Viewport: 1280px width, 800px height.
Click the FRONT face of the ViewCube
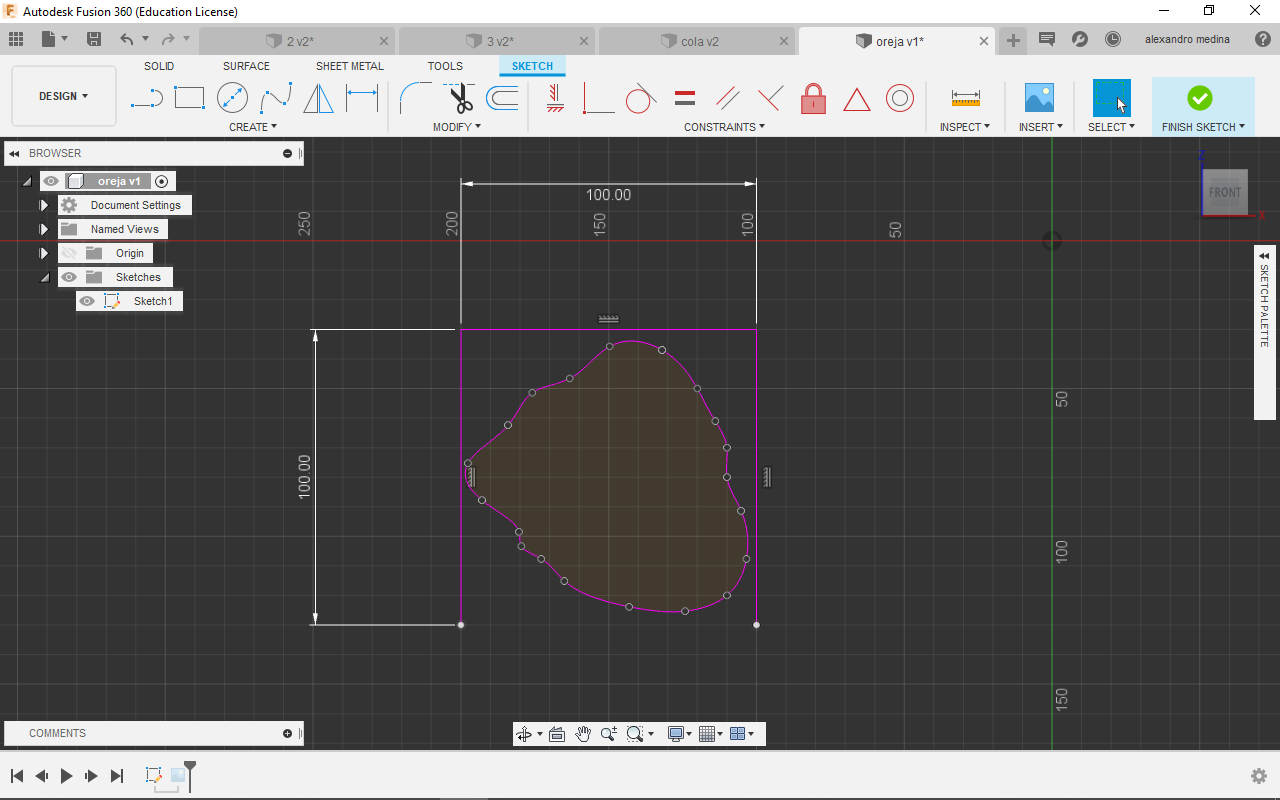point(1224,192)
